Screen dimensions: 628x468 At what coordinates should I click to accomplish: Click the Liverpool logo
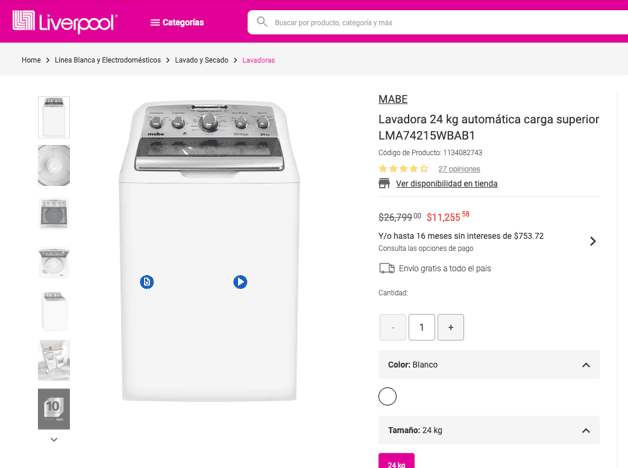click(64, 21)
